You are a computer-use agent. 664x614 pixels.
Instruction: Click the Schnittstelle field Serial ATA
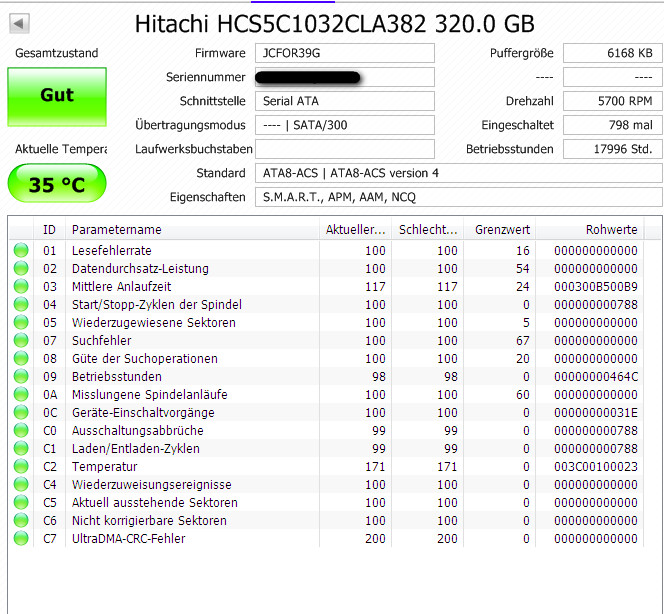[345, 101]
